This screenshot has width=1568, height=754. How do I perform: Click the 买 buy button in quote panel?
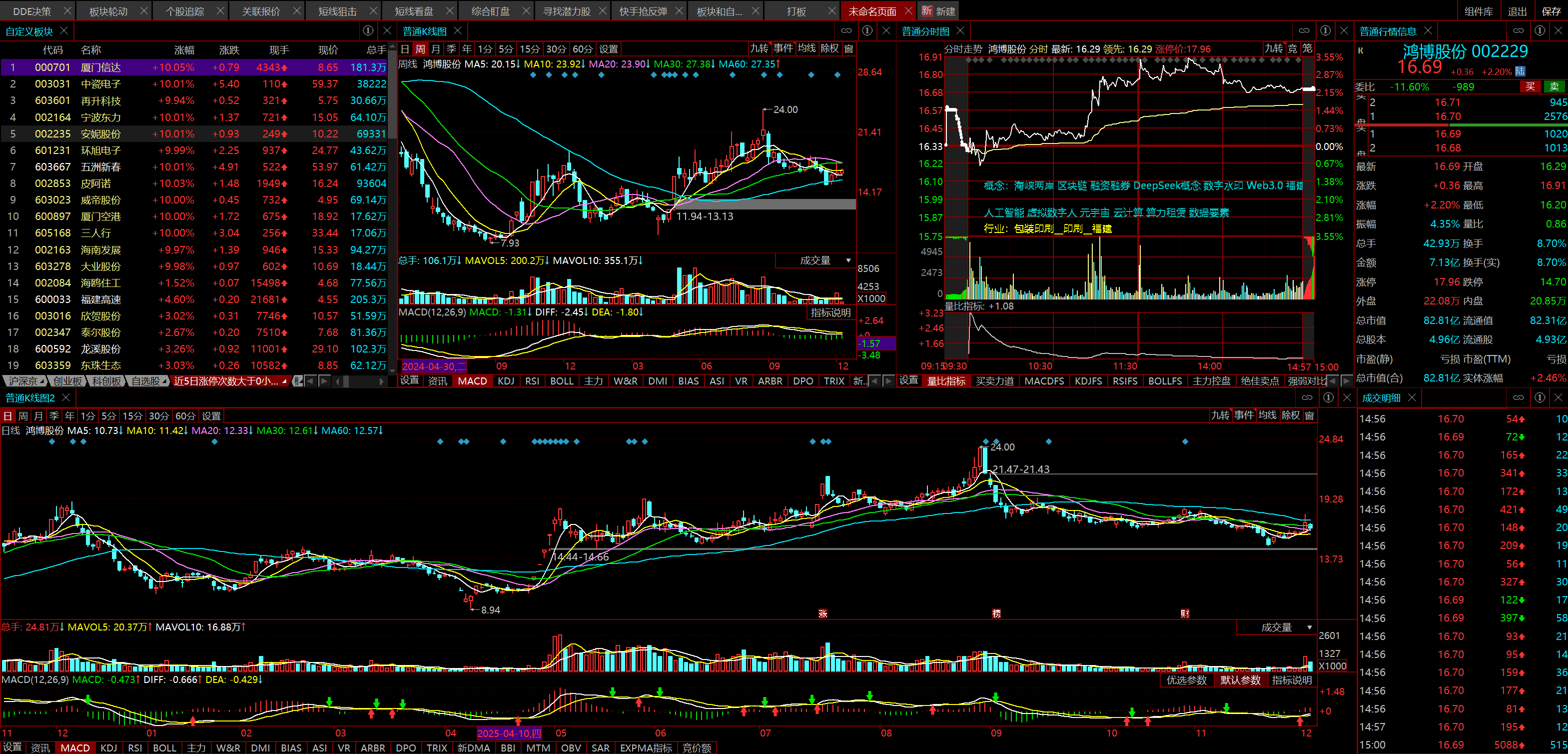(x=1530, y=86)
